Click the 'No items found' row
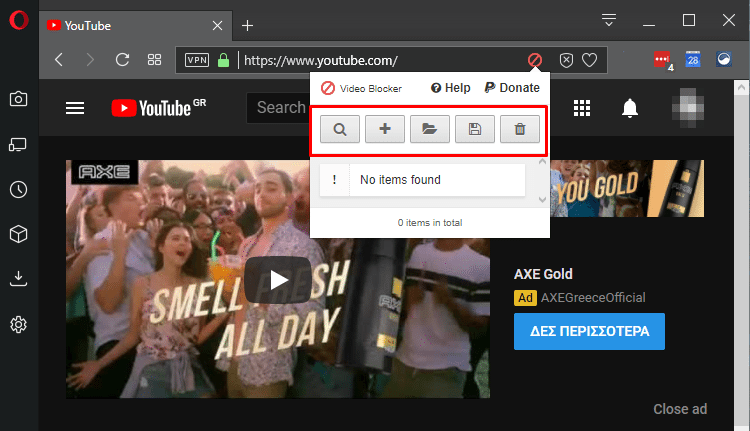Screen dimensions: 750x431 click(422, 180)
